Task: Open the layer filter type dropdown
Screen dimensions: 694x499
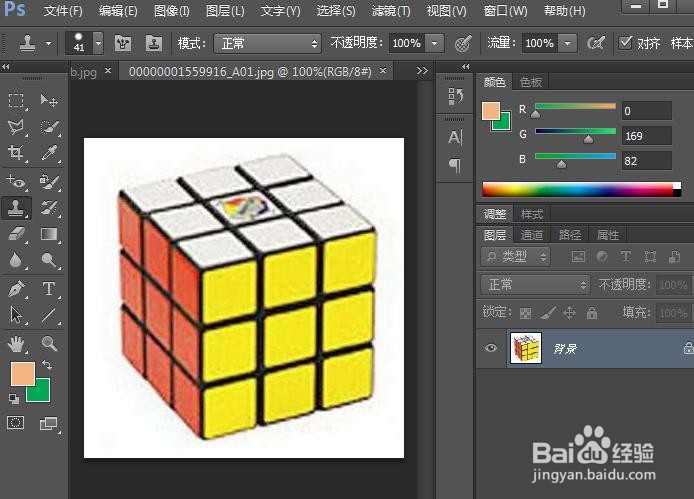Action: (516, 256)
